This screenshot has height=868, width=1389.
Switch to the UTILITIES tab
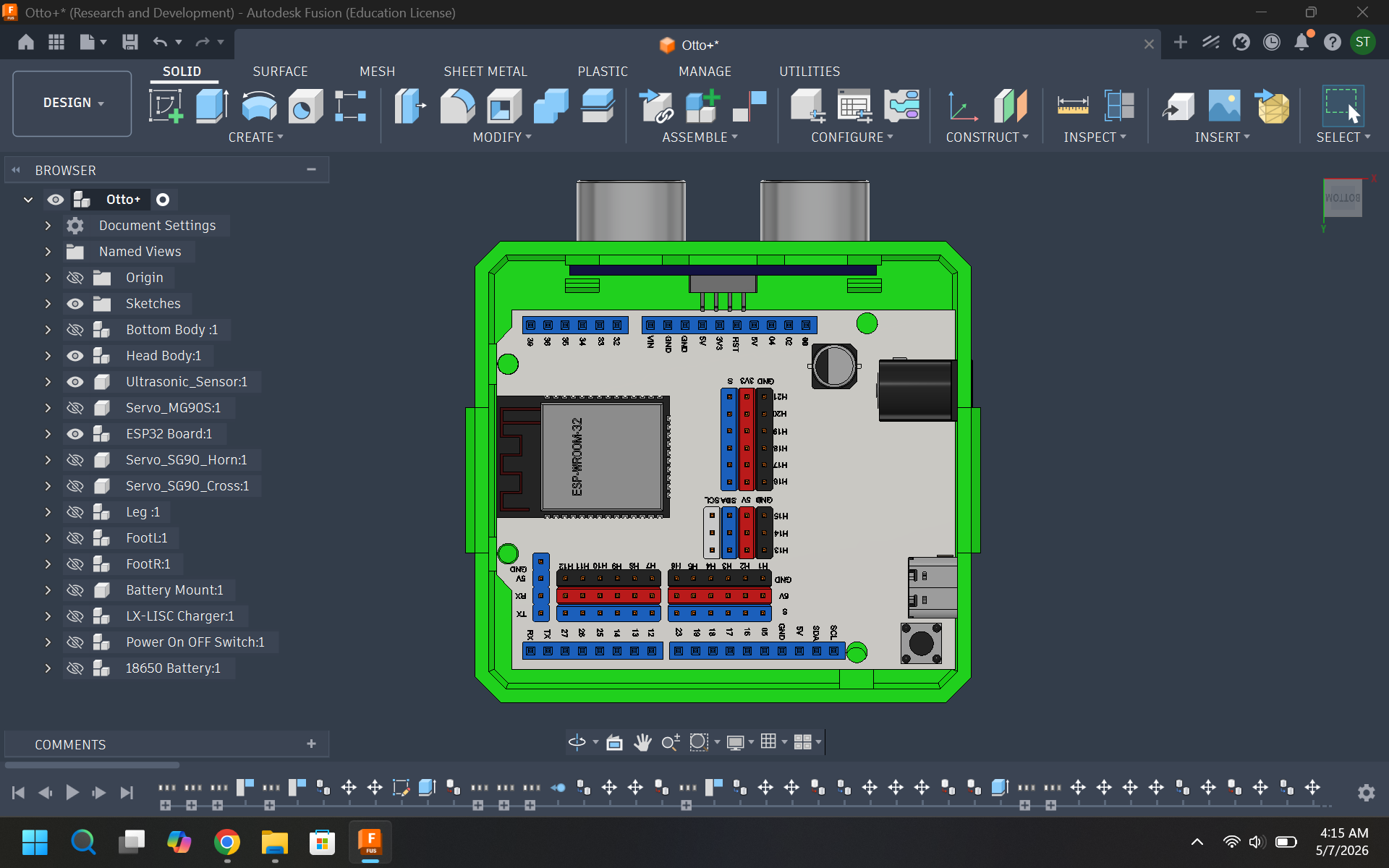pyautogui.click(x=810, y=72)
